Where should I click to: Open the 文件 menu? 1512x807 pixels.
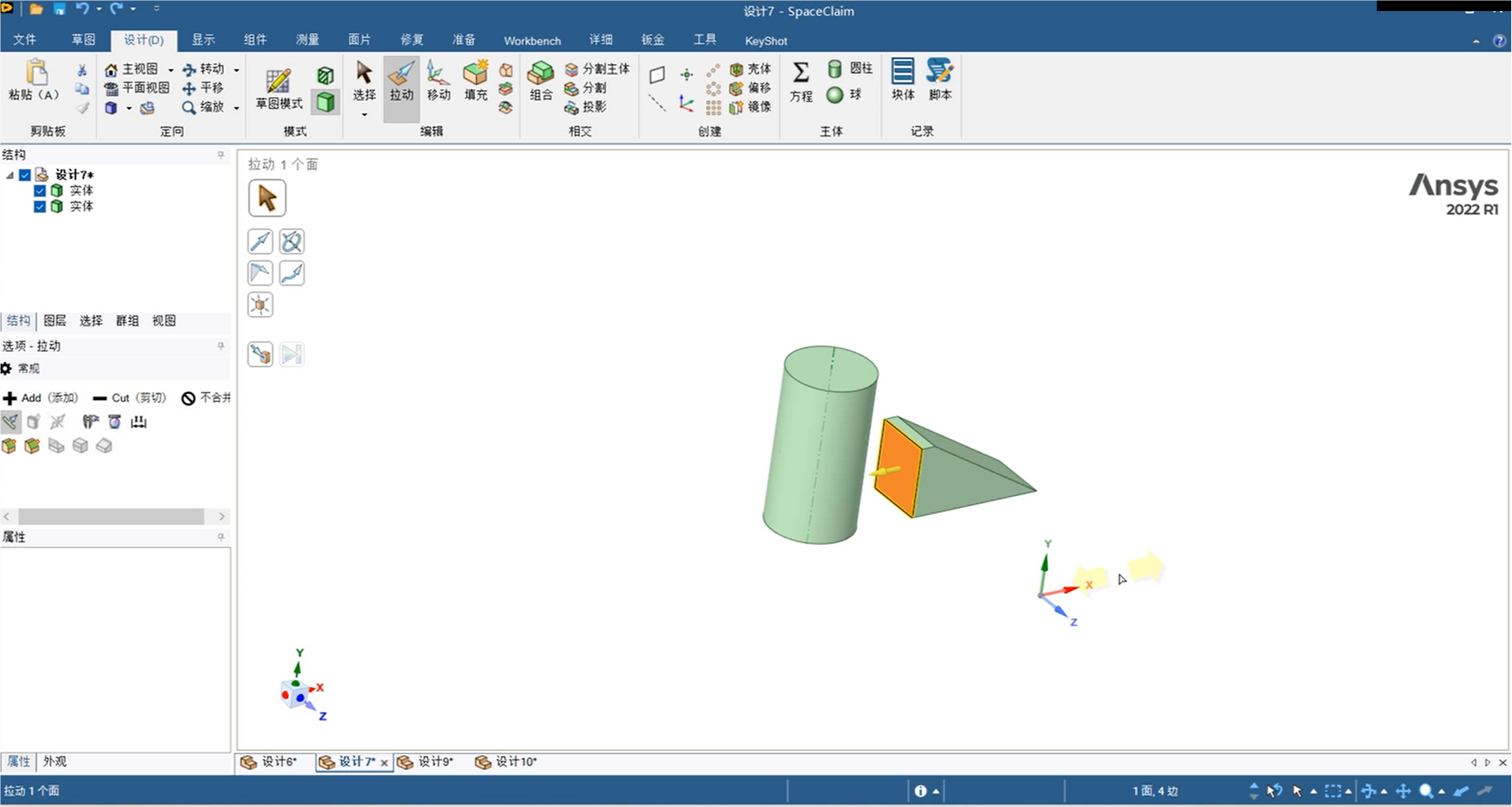point(24,40)
